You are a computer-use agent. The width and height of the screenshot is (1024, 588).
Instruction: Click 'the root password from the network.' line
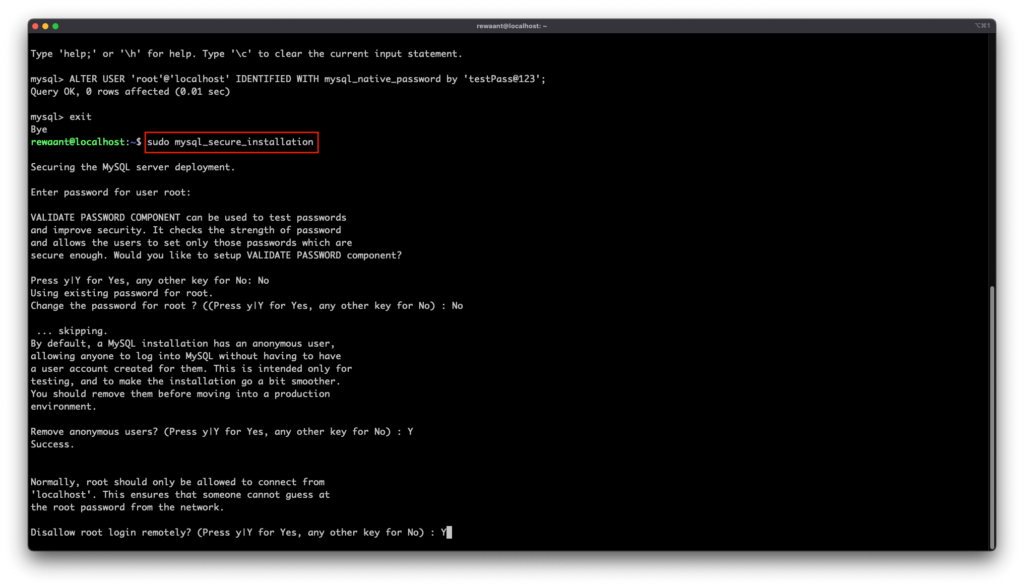click(127, 508)
